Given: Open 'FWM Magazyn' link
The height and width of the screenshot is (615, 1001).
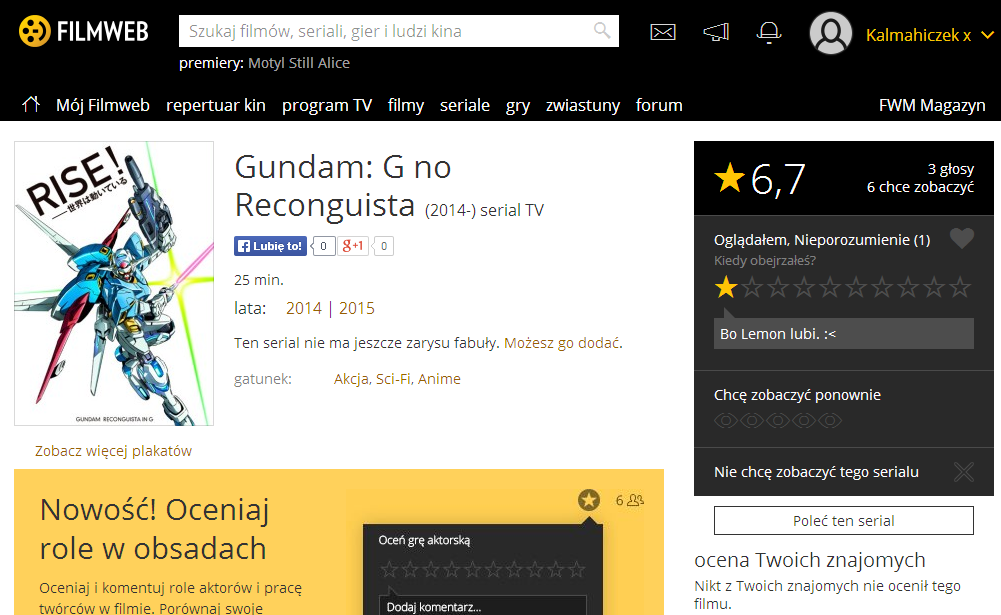Looking at the screenshot, I should click(x=932, y=105).
